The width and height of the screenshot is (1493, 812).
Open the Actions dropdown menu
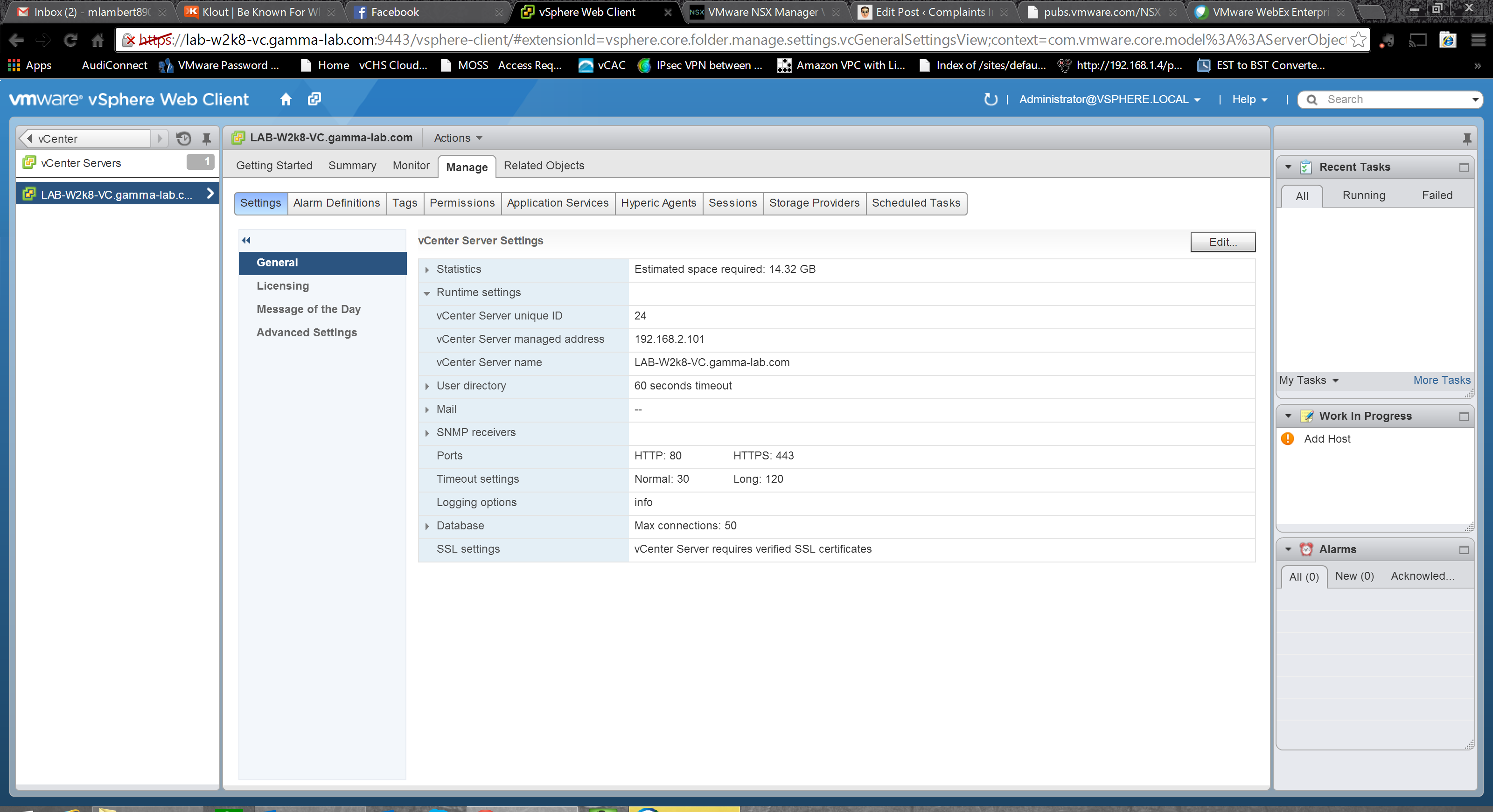[458, 138]
